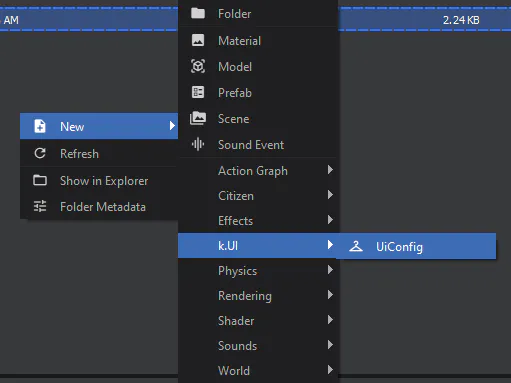Select the k.UI category
511x383 pixels.
(x=258, y=245)
